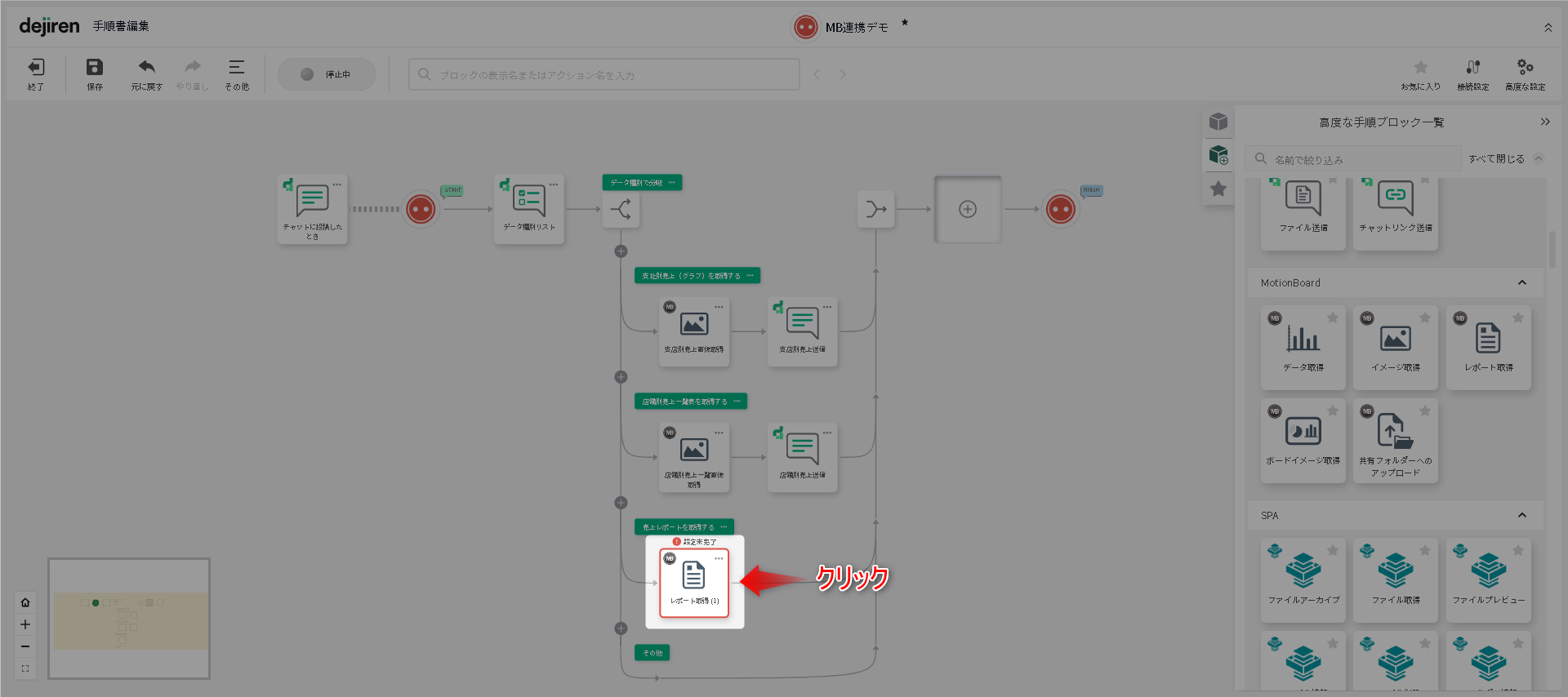Go to next search result arrow

843,74
